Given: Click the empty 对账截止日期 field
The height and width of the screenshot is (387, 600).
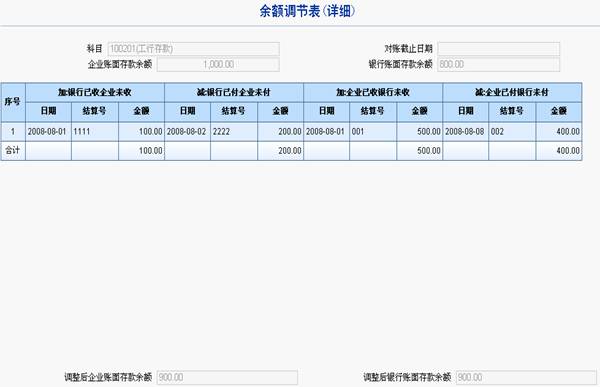Looking at the screenshot, I should [499, 49].
